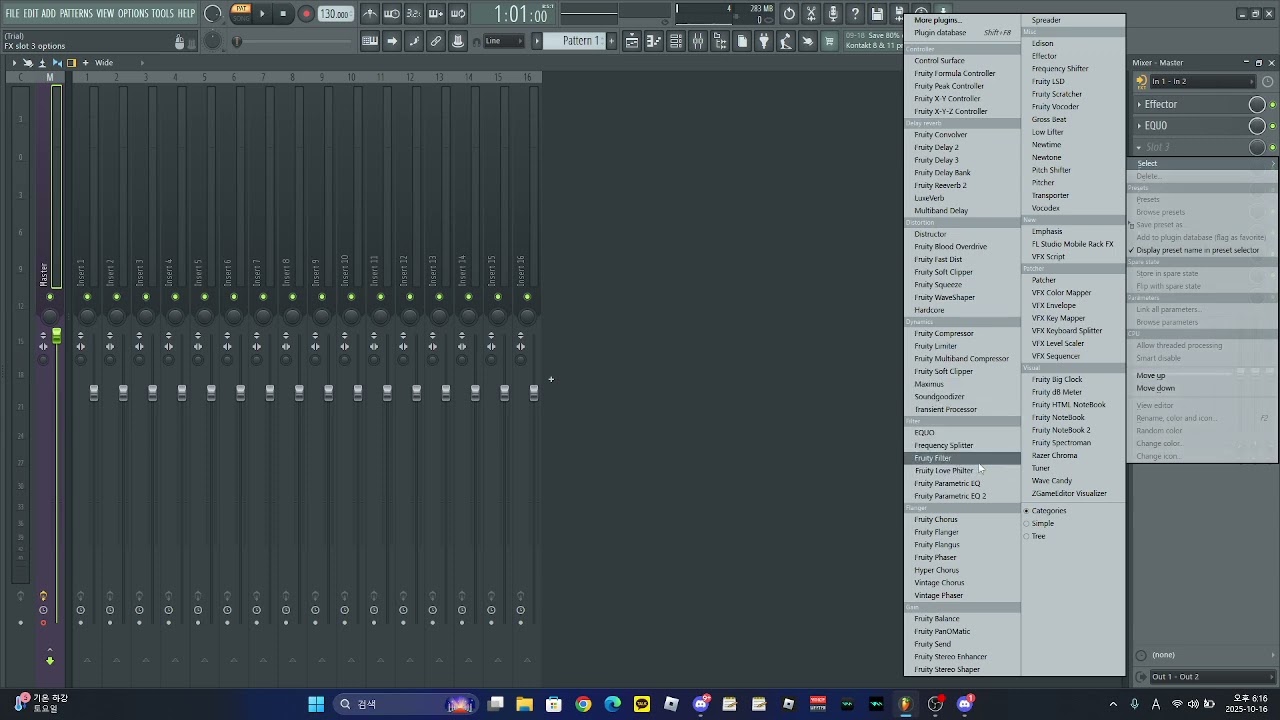This screenshot has width=1280, height=720.
Task: Click Move down in slot menu
Action: click(1203, 388)
